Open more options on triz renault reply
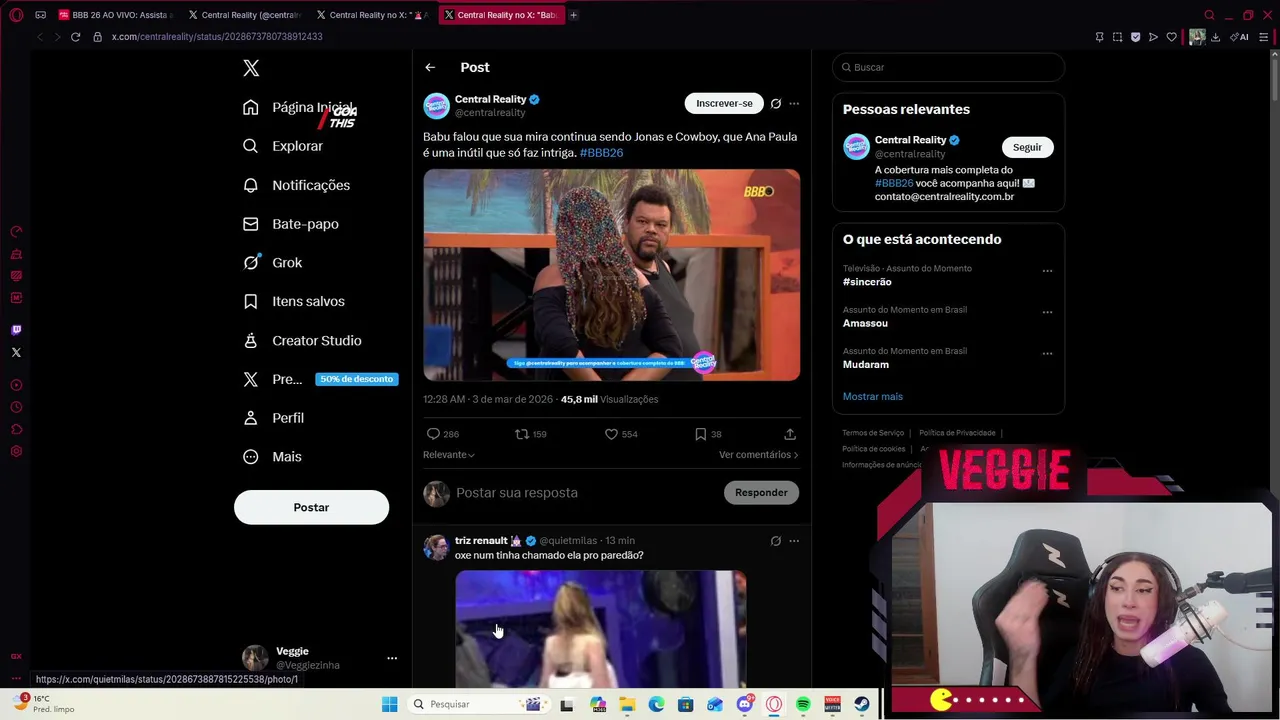Viewport: 1280px width, 720px height. tap(794, 541)
